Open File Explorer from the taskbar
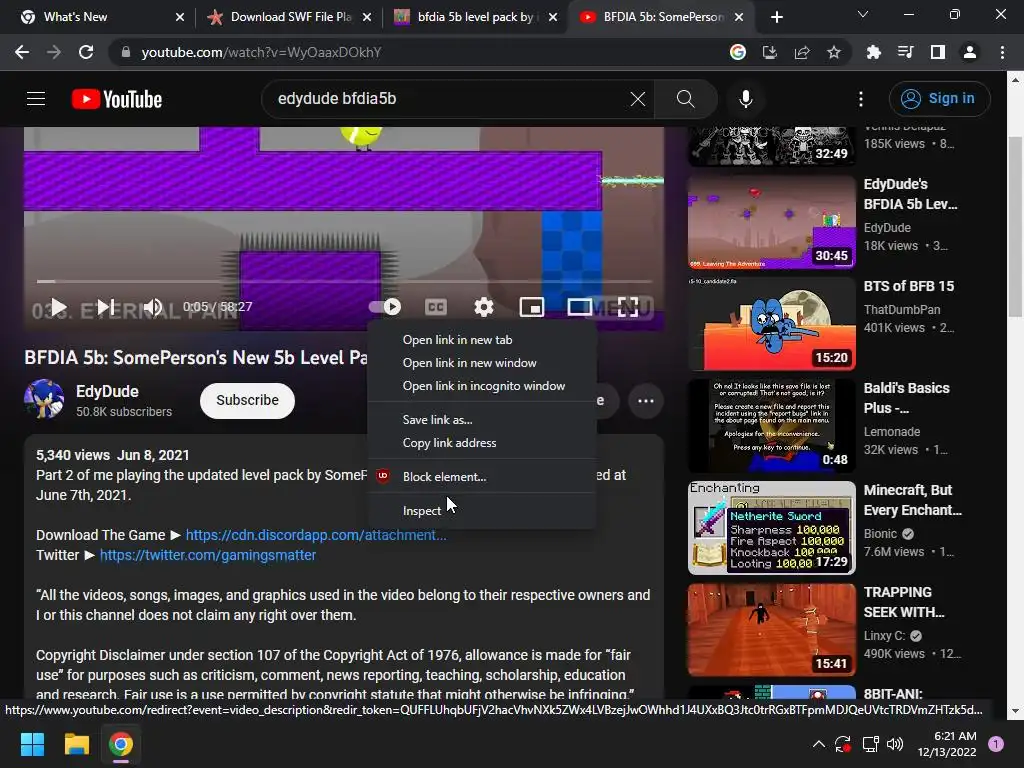1024x768 pixels. pyautogui.click(x=76, y=744)
